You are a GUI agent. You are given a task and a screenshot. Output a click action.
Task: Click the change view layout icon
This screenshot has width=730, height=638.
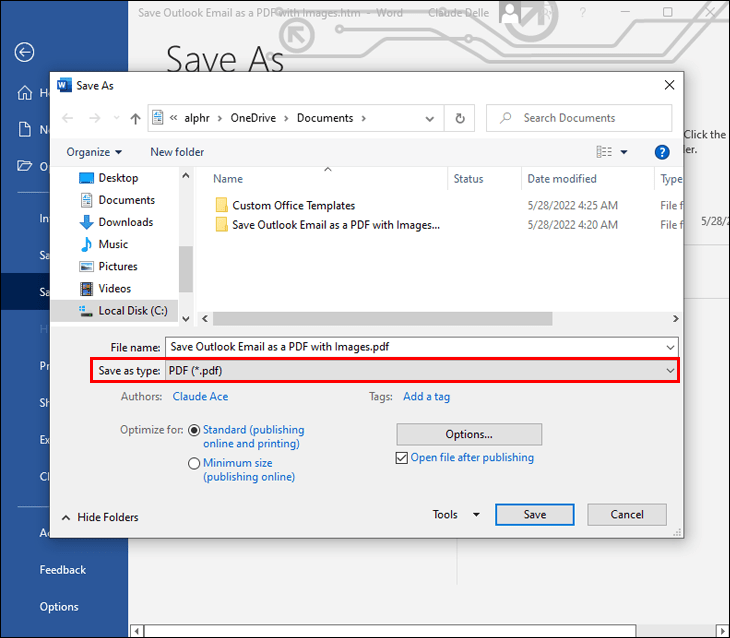click(x=604, y=152)
